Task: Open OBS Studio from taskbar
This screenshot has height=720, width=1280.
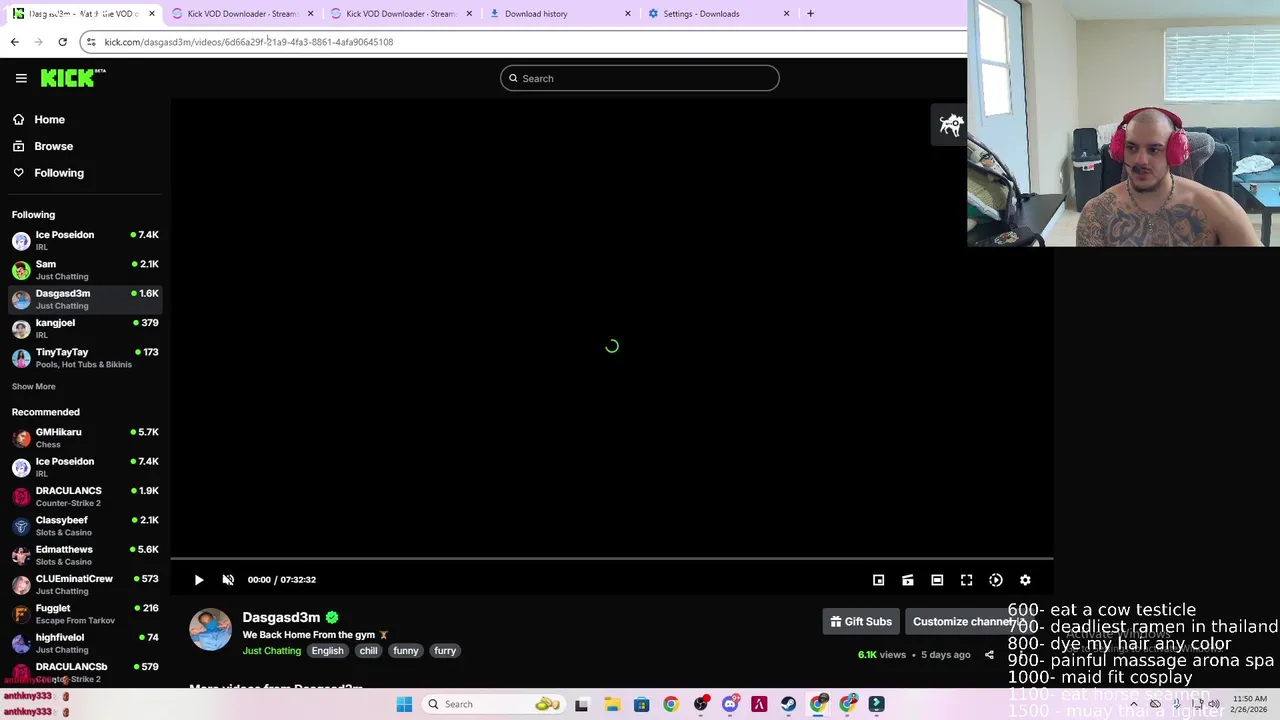Action: click(700, 704)
